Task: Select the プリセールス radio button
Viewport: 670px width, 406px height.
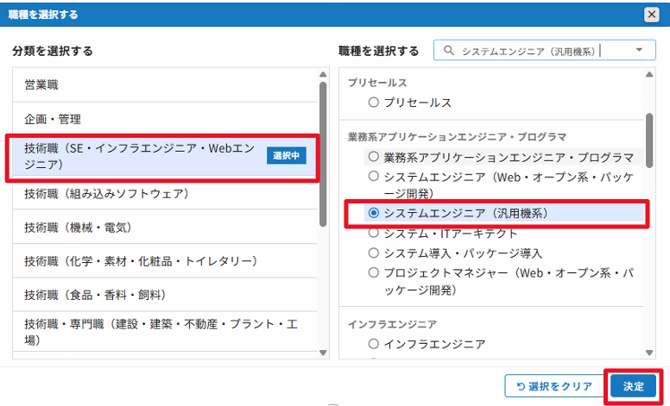Action: tap(375, 102)
